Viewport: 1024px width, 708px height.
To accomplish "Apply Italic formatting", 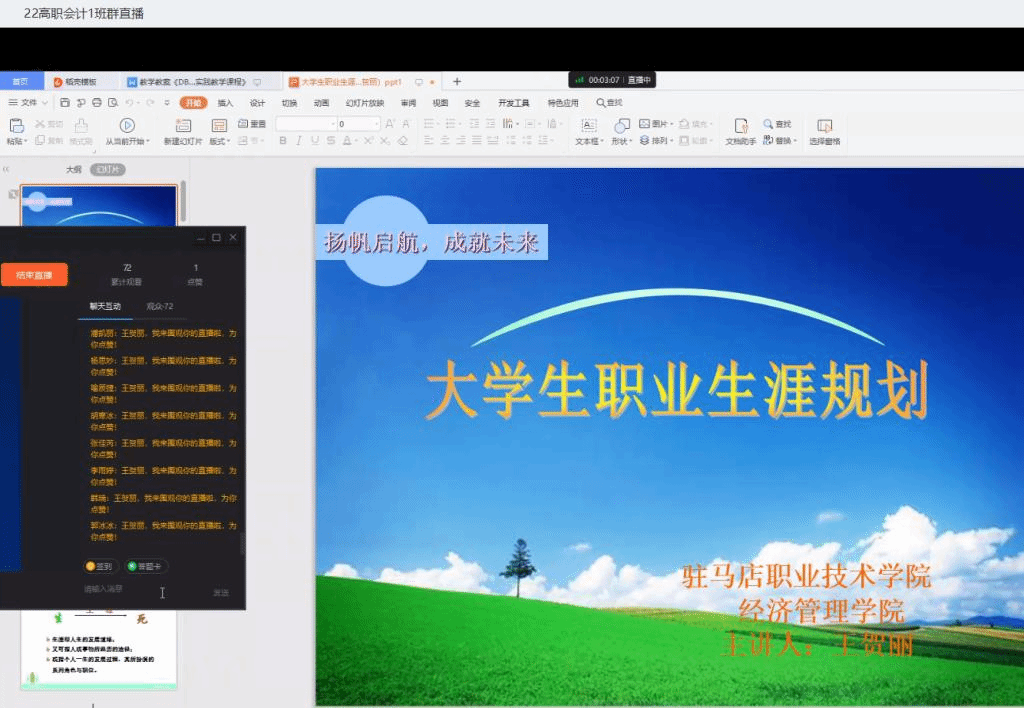I will (298, 140).
